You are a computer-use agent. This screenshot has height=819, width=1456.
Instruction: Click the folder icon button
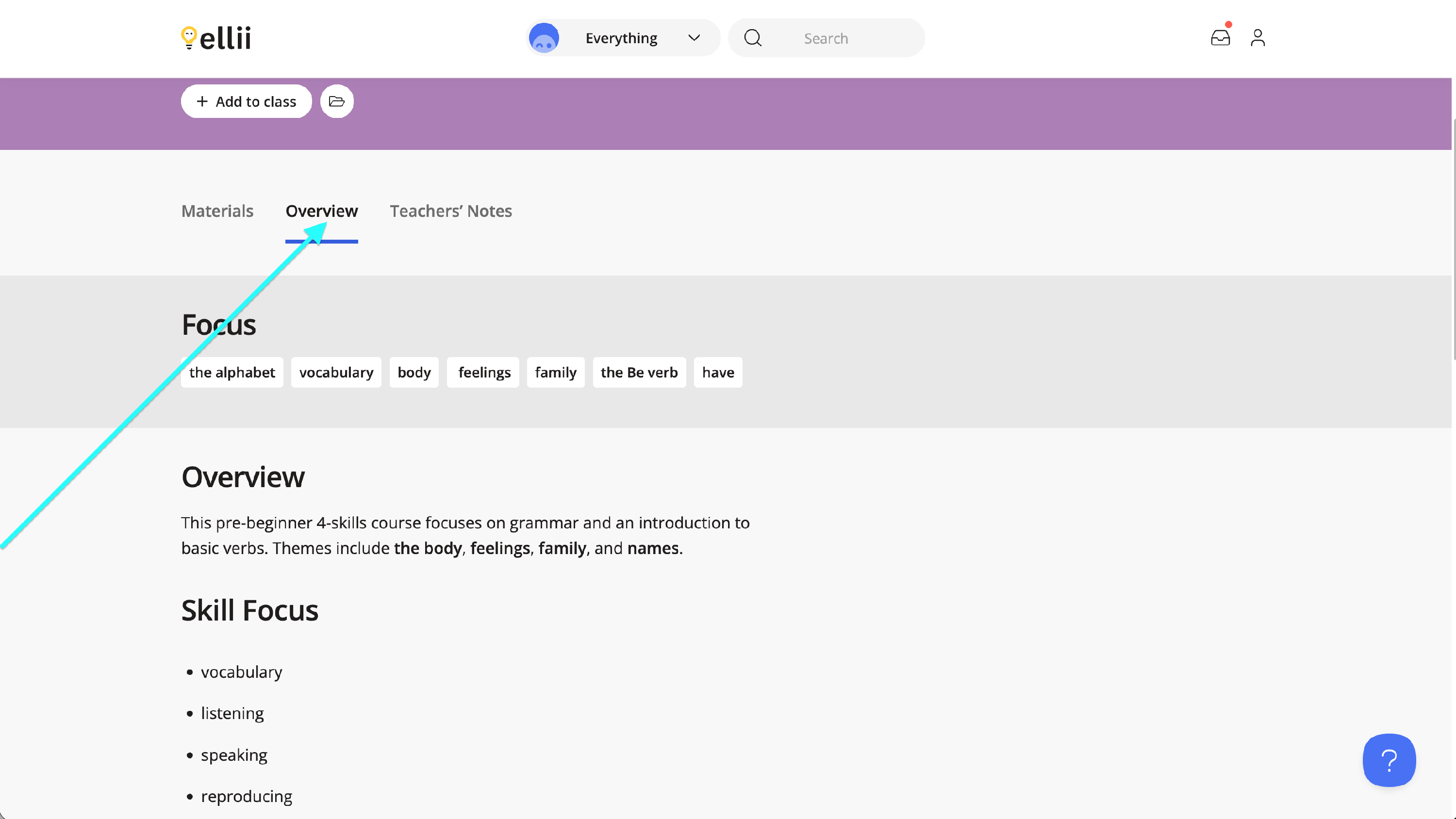coord(337,101)
